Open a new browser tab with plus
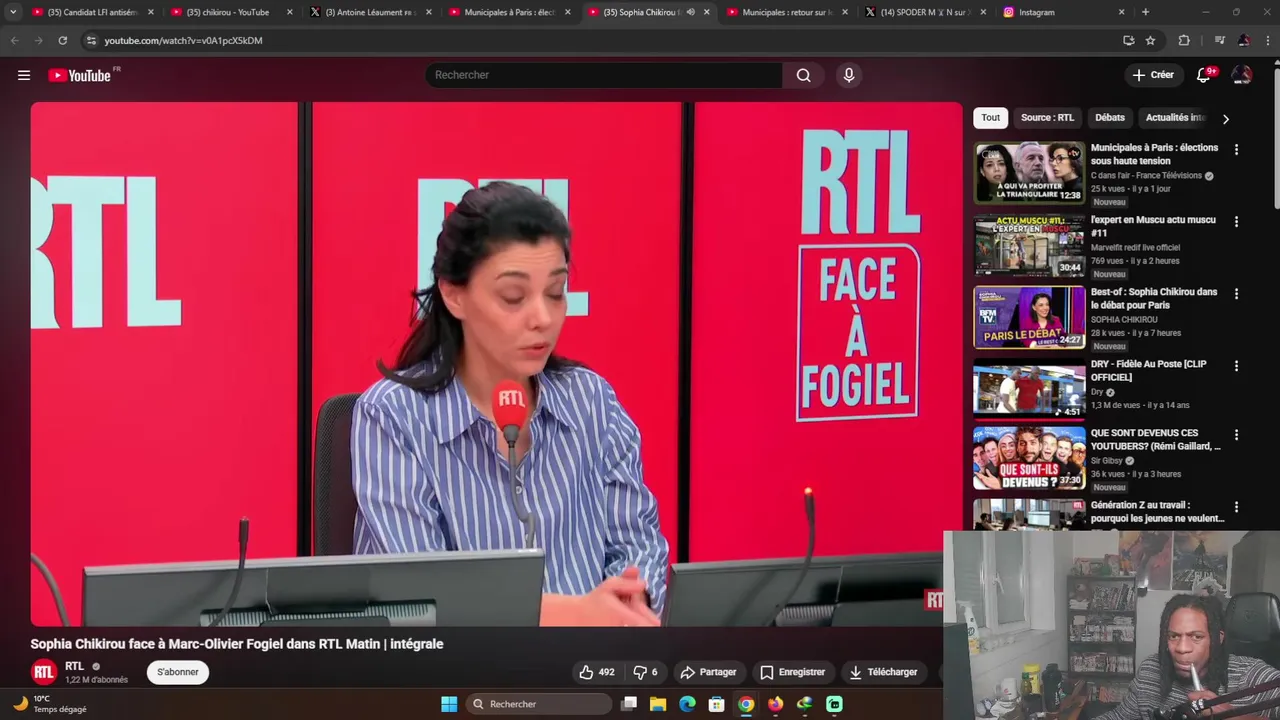Viewport: 1280px width, 720px height. [x=1145, y=12]
